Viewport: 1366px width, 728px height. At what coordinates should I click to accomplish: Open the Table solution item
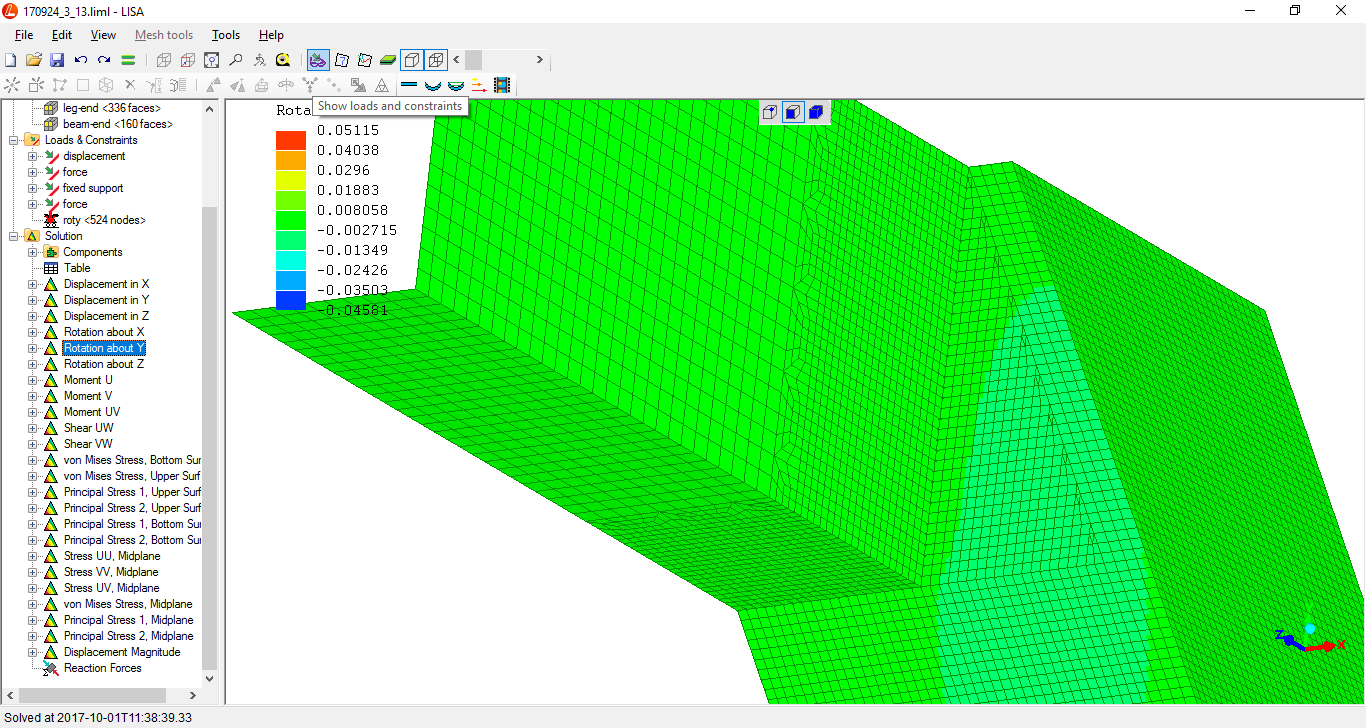pyautogui.click(x=77, y=268)
